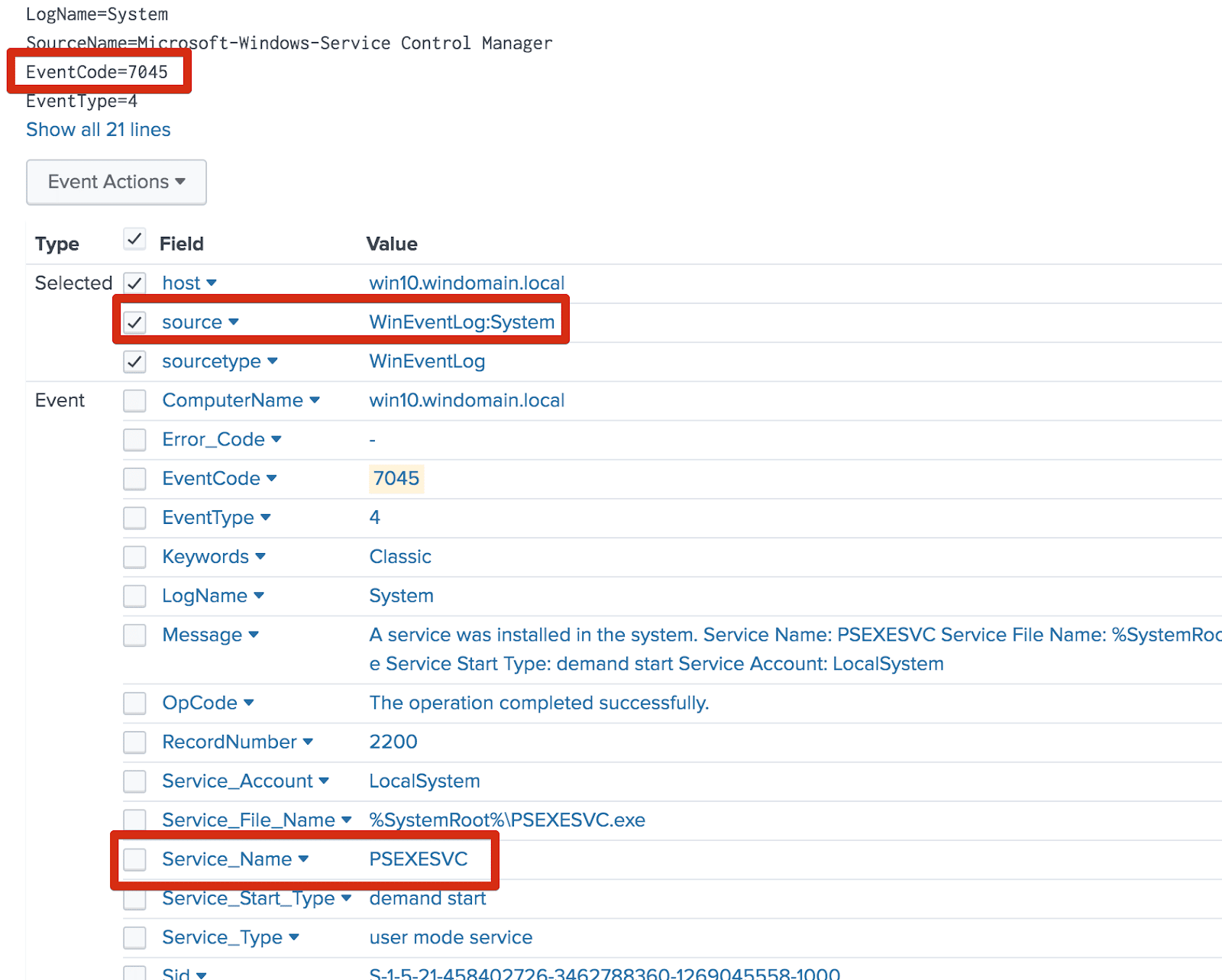Viewport: 1222px width, 980px height.
Task: Uncheck the host field checkbox
Action: (135, 283)
